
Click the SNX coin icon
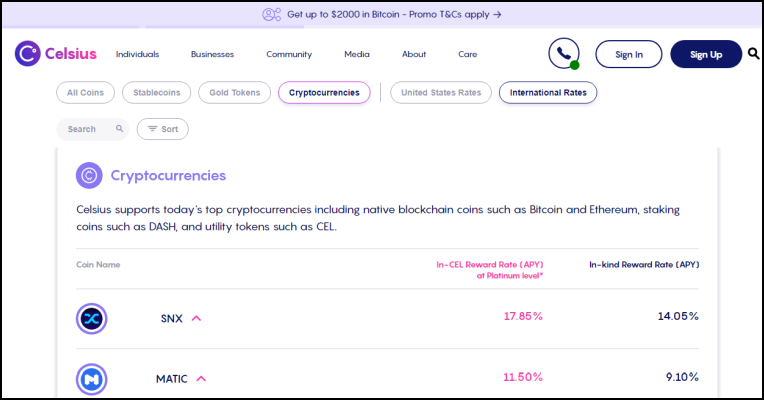tap(92, 319)
